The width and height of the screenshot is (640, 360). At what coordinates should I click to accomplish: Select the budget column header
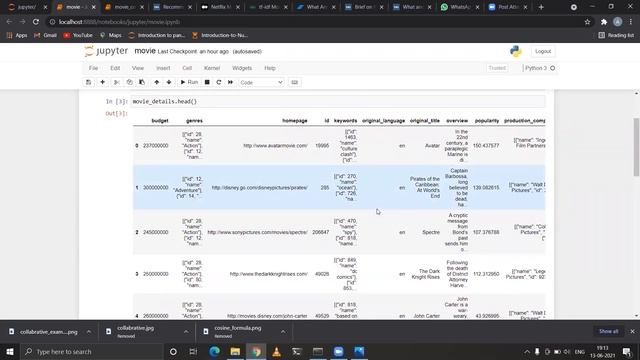tap(160, 121)
